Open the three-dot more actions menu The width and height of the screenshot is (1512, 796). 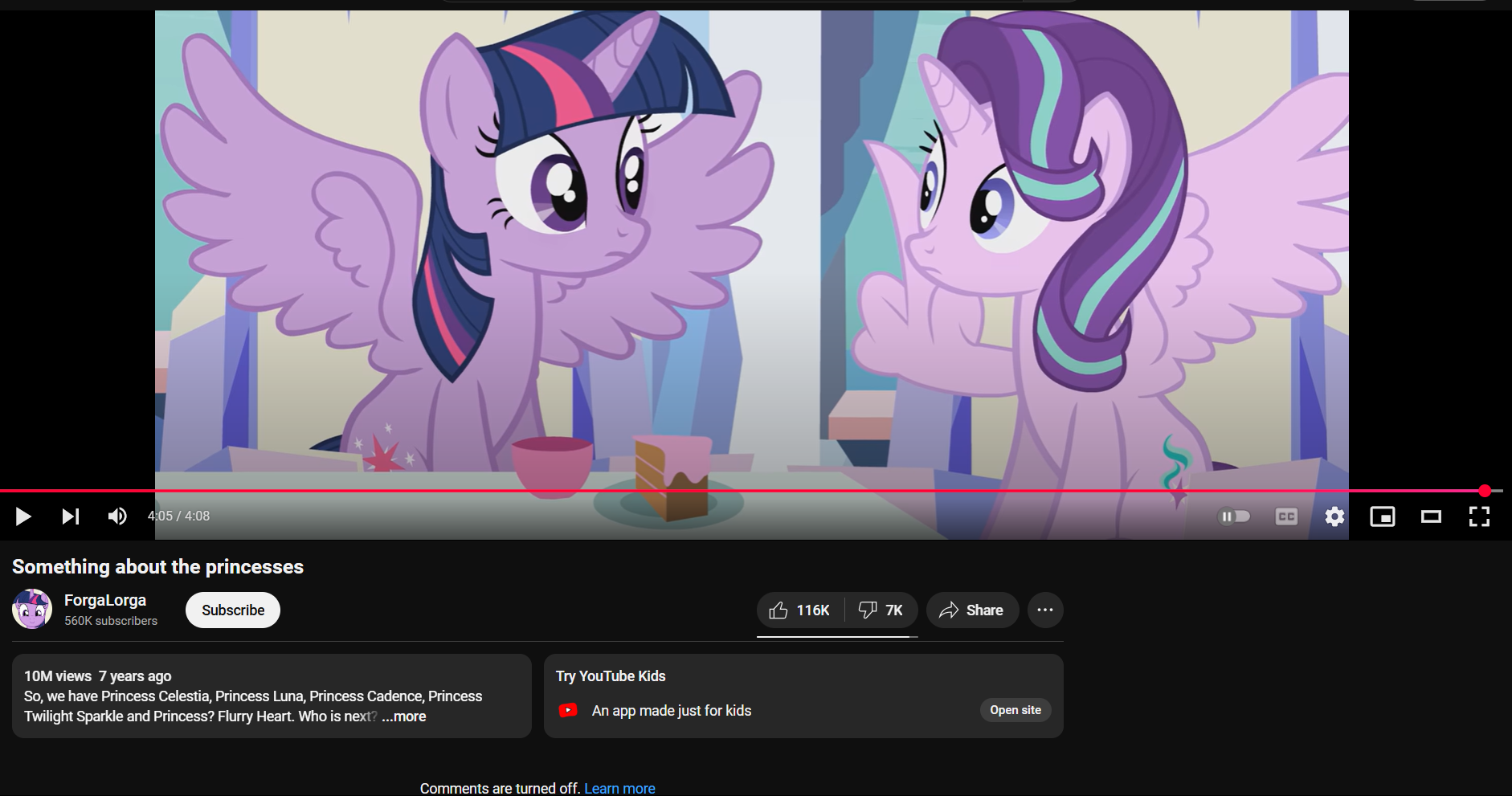(1045, 610)
